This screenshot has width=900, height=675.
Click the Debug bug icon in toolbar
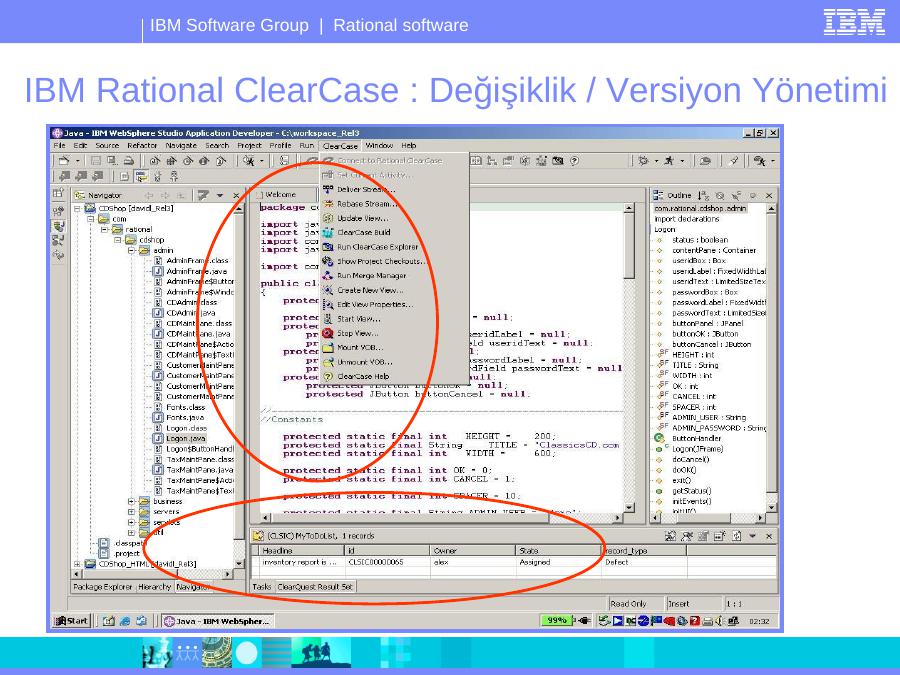click(x=643, y=161)
